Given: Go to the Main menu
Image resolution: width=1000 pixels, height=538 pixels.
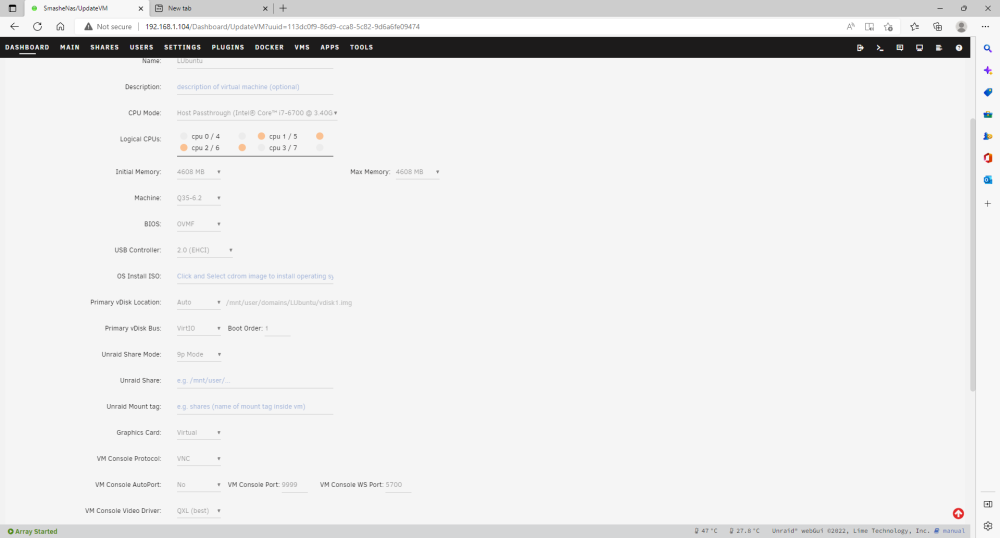Looking at the screenshot, I should pyautogui.click(x=70, y=48).
